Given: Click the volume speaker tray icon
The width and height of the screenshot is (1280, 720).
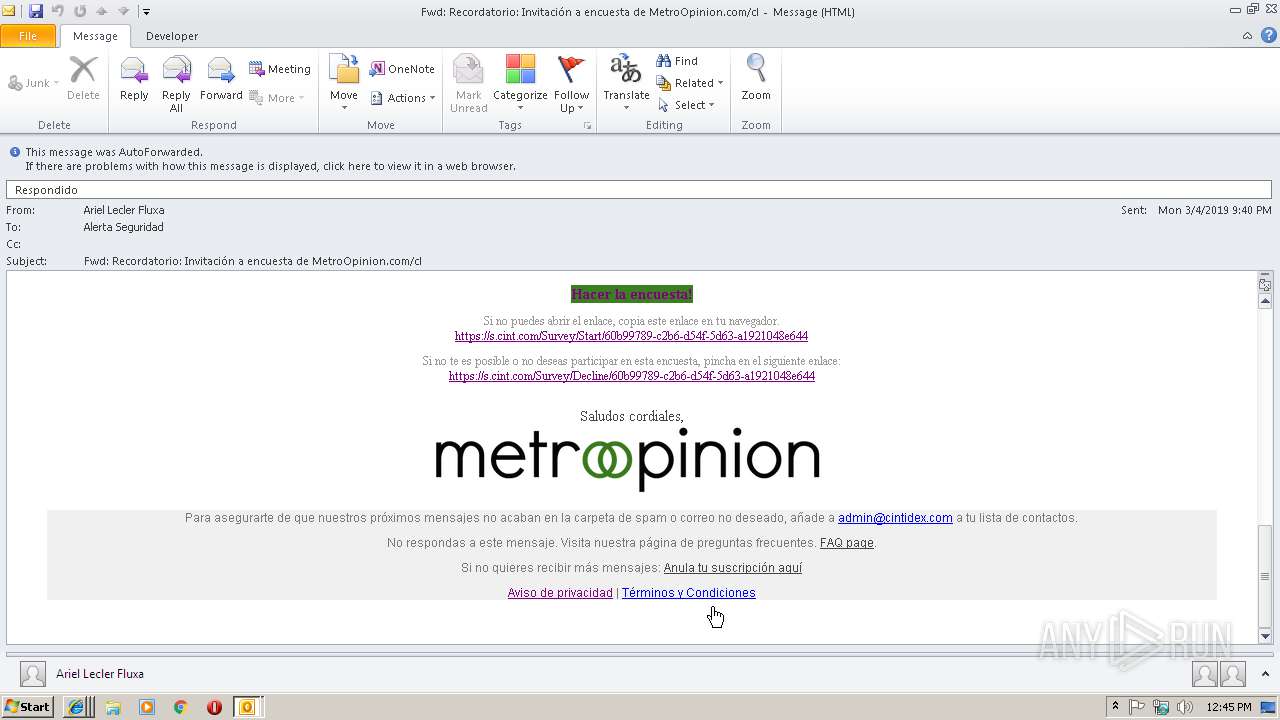Looking at the screenshot, I should [x=1185, y=707].
